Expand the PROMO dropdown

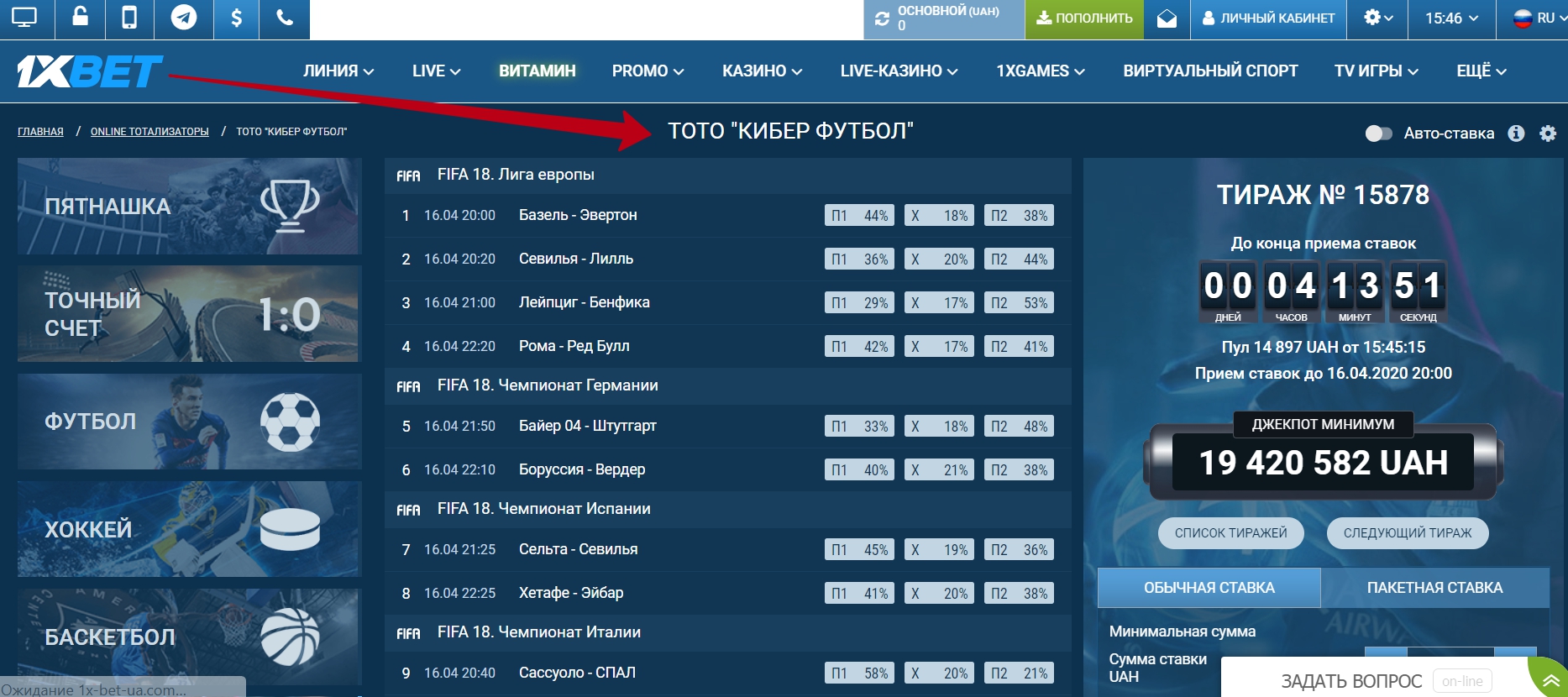click(x=648, y=71)
